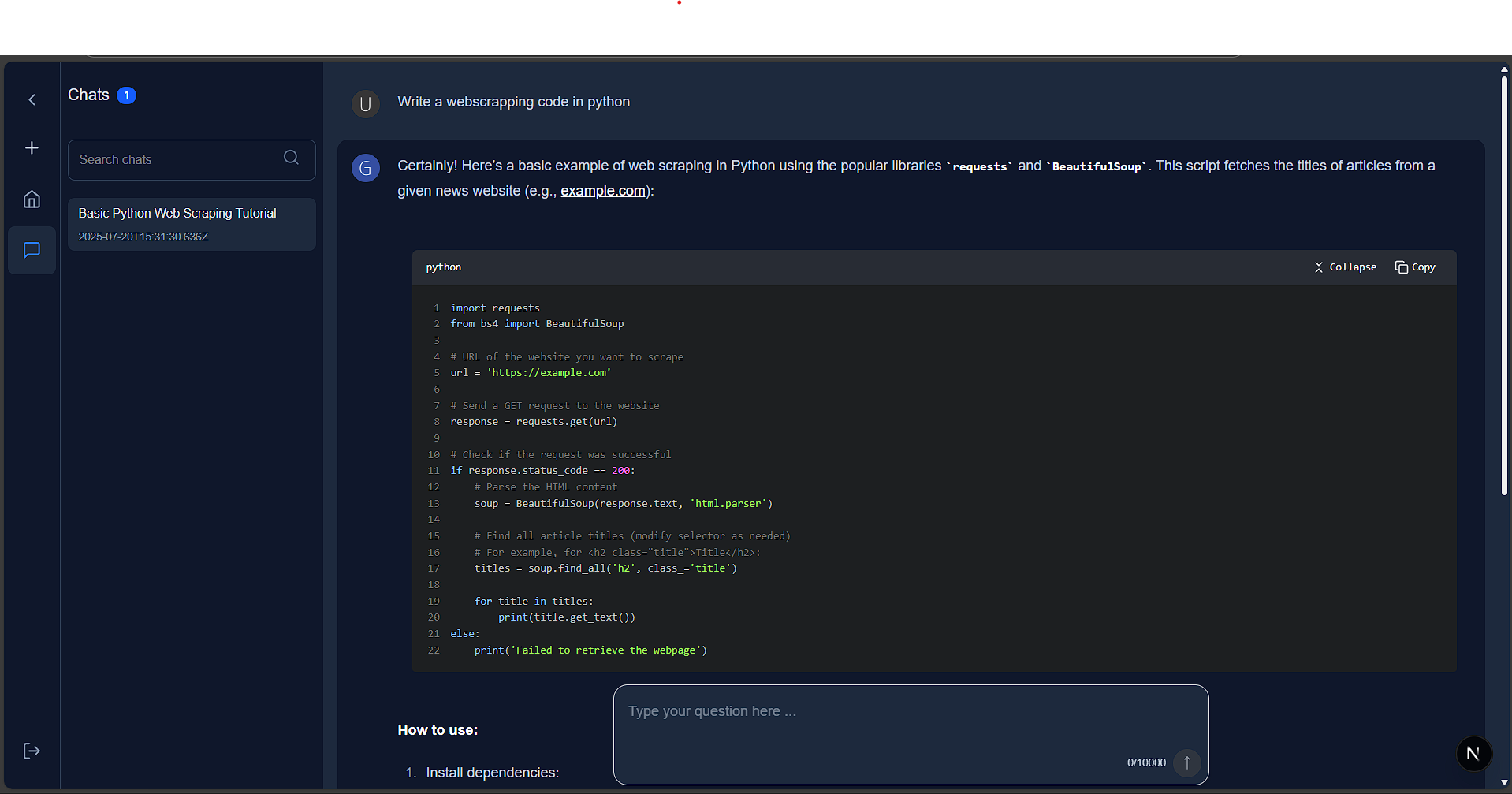This screenshot has width=1512, height=794.
Task: Click the scrollbar up arrow
Action: click(x=1504, y=69)
